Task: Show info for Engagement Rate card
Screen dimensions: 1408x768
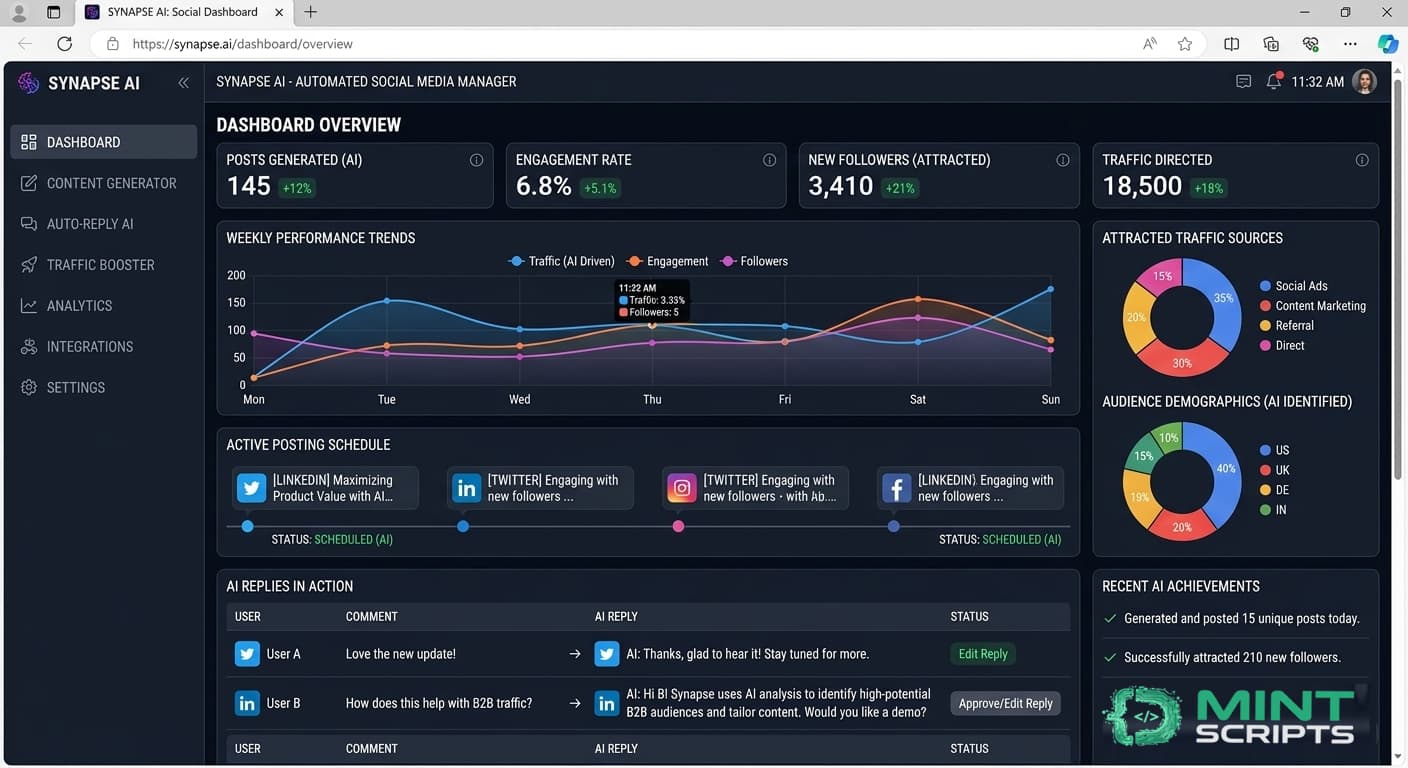Action: point(769,160)
